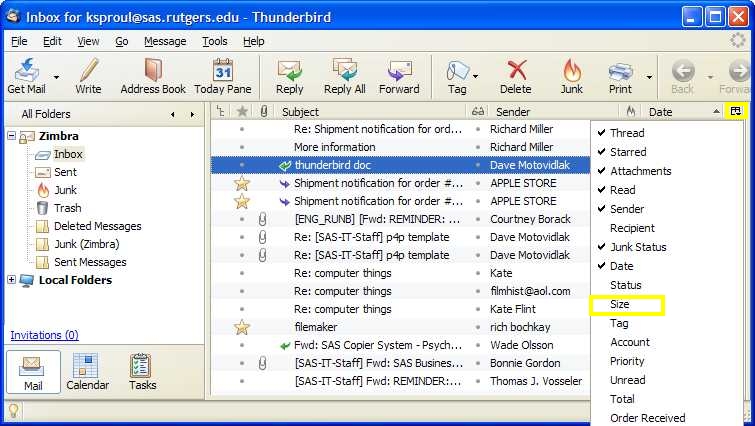Click the Back navigation icon
The image size is (755, 426).
click(x=683, y=76)
